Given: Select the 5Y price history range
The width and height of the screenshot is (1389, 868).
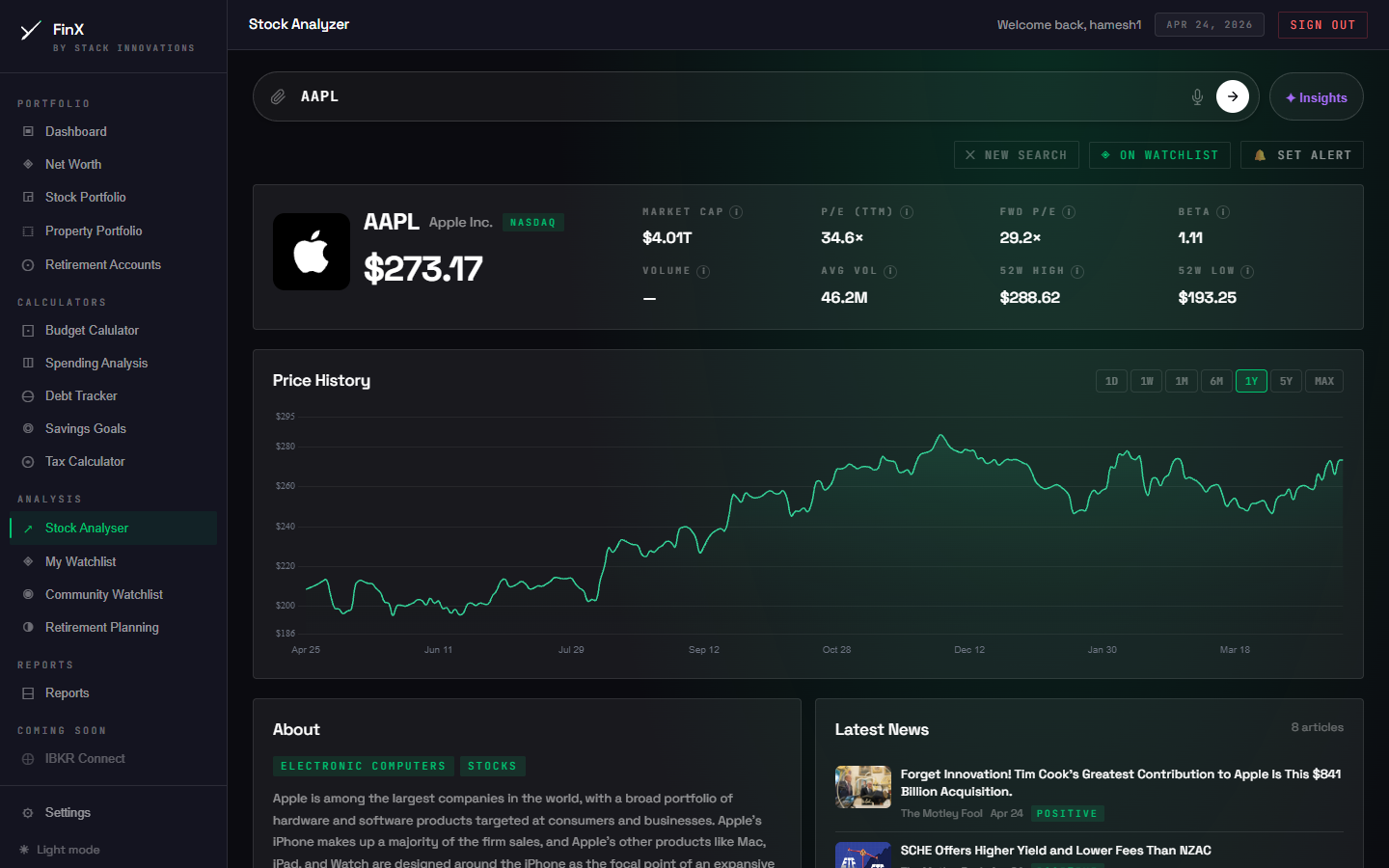Looking at the screenshot, I should click(x=1286, y=381).
